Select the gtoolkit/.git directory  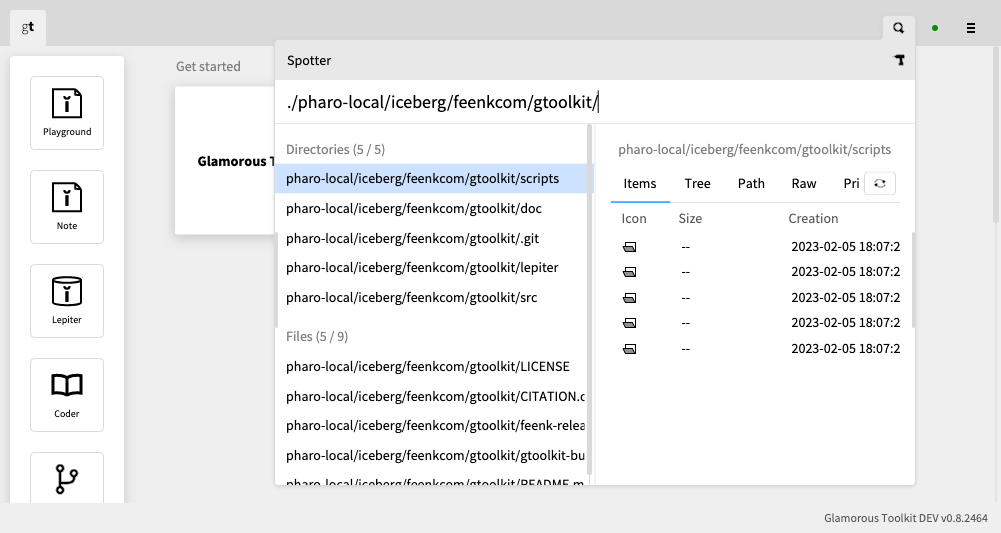[x=432, y=239]
